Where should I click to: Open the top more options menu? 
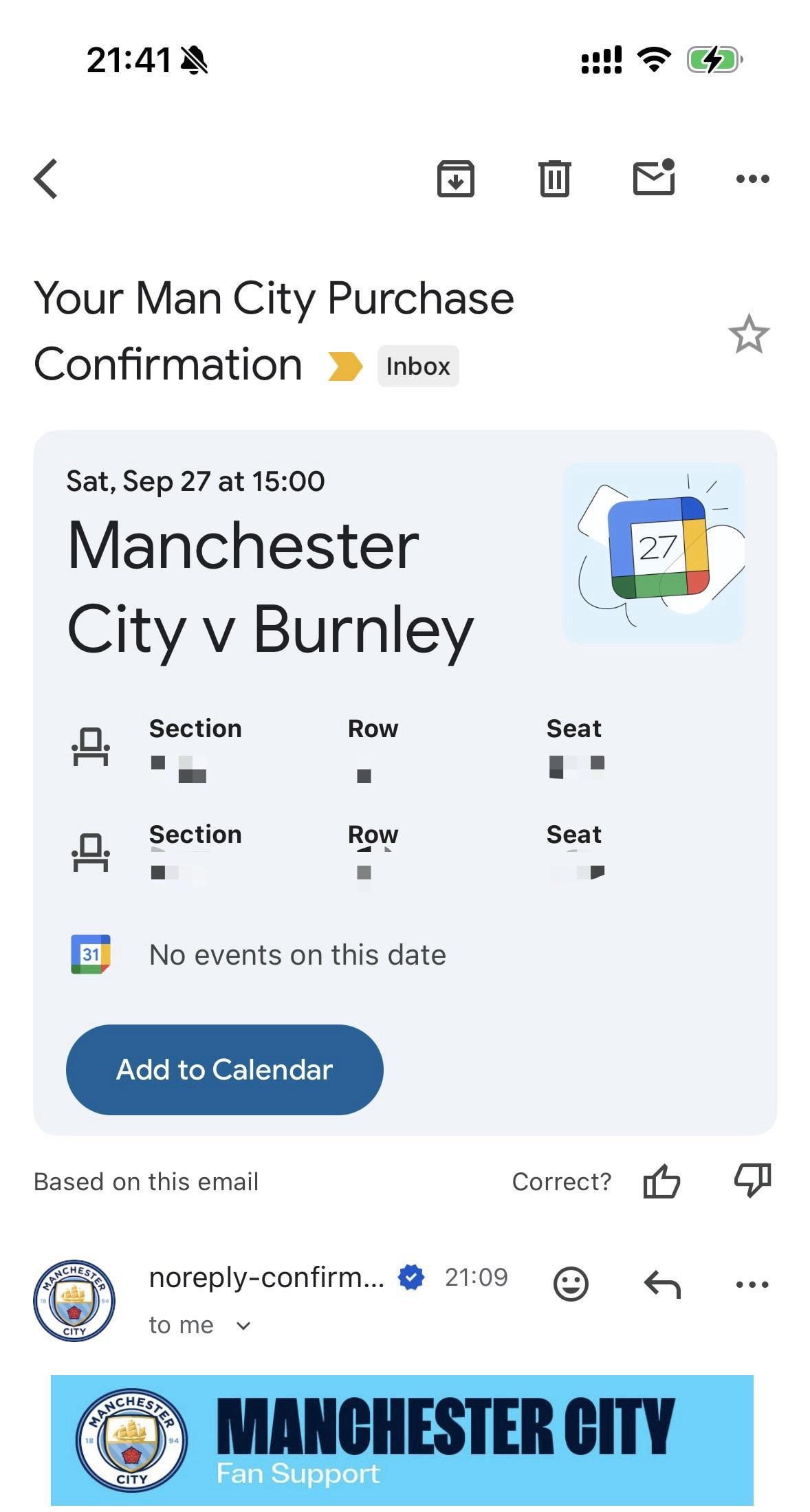click(752, 179)
